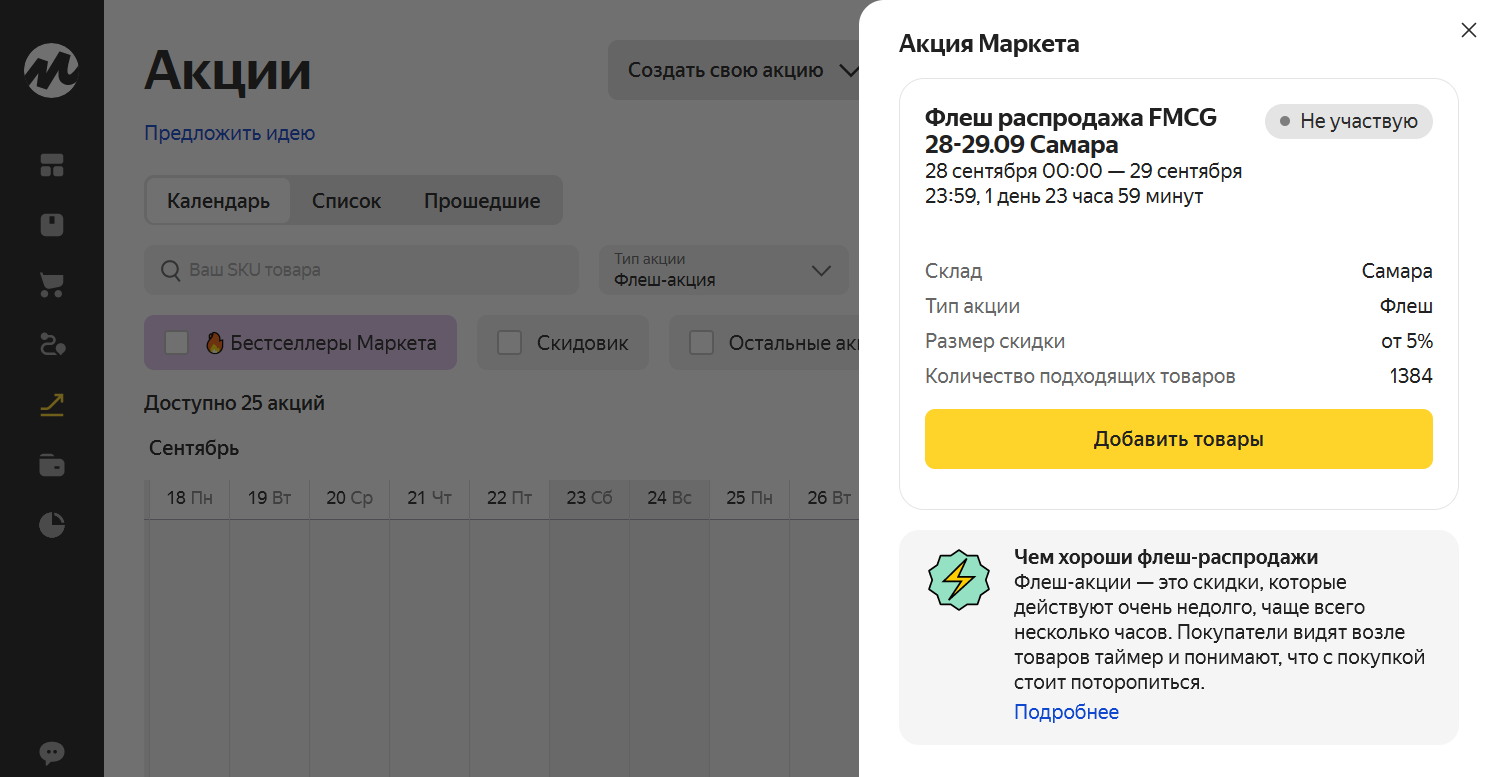Enable the Скидовик checkbox

pyautogui.click(x=510, y=343)
